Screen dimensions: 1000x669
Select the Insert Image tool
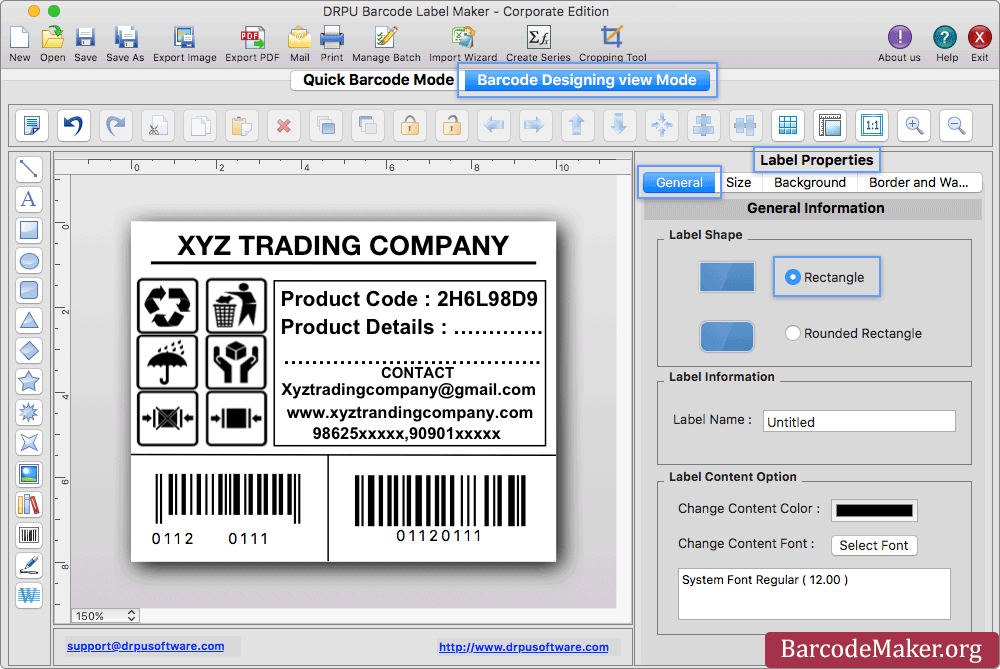(29, 474)
